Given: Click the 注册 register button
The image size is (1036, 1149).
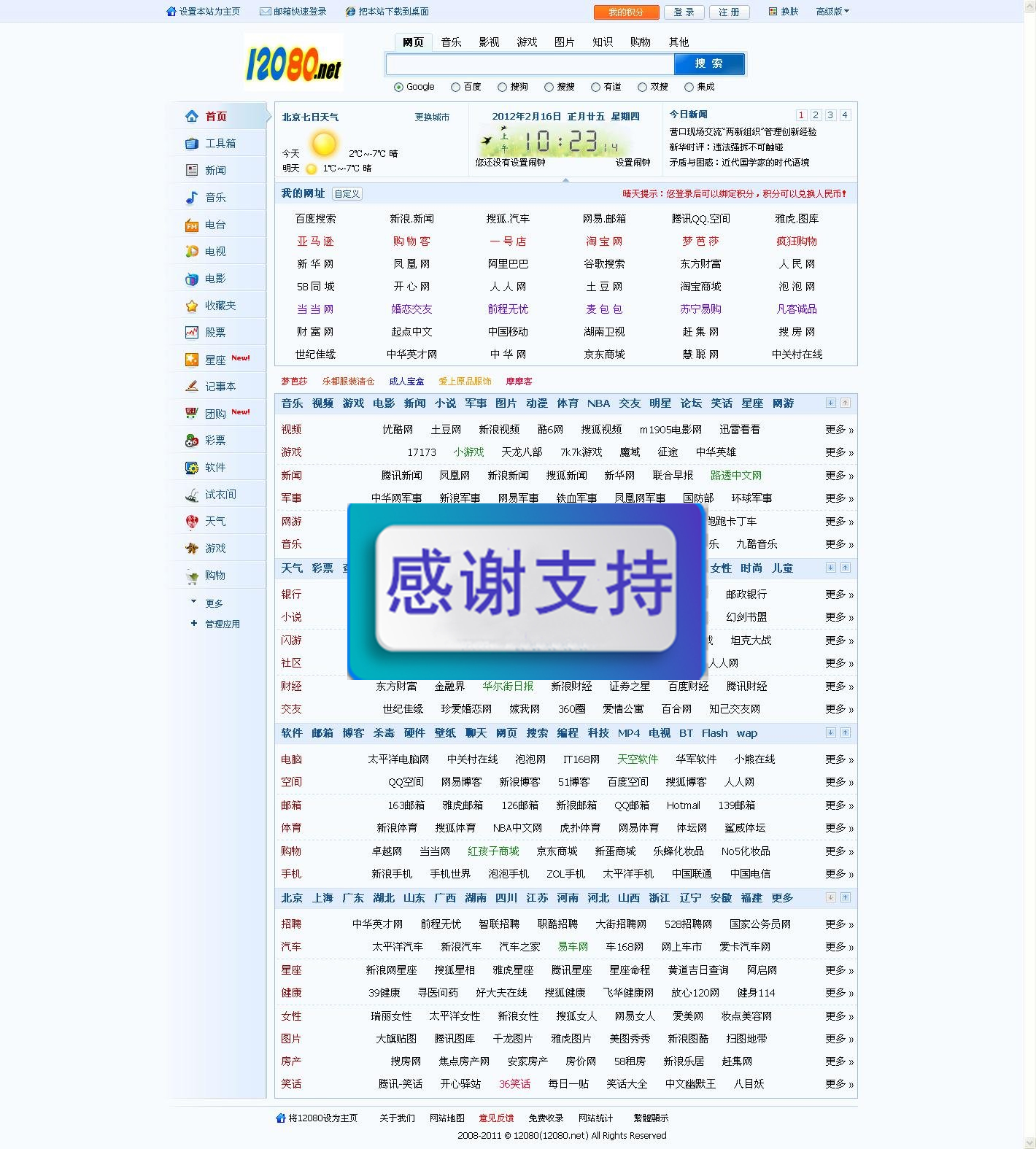Looking at the screenshot, I should click(729, 12).
